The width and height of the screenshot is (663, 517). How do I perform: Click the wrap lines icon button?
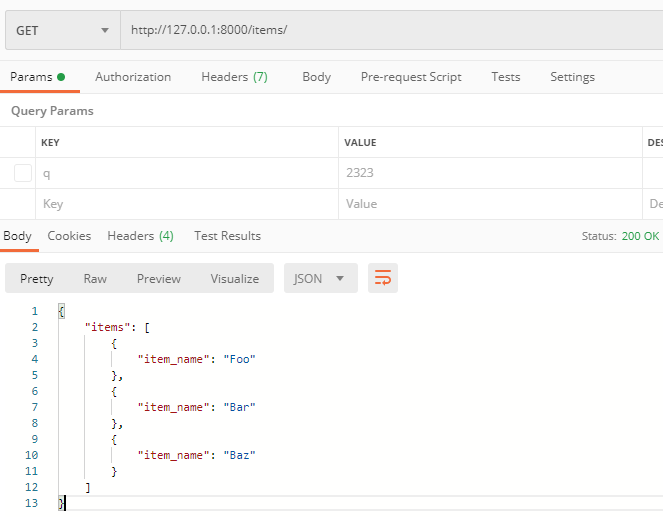click(x=383, y=278)
